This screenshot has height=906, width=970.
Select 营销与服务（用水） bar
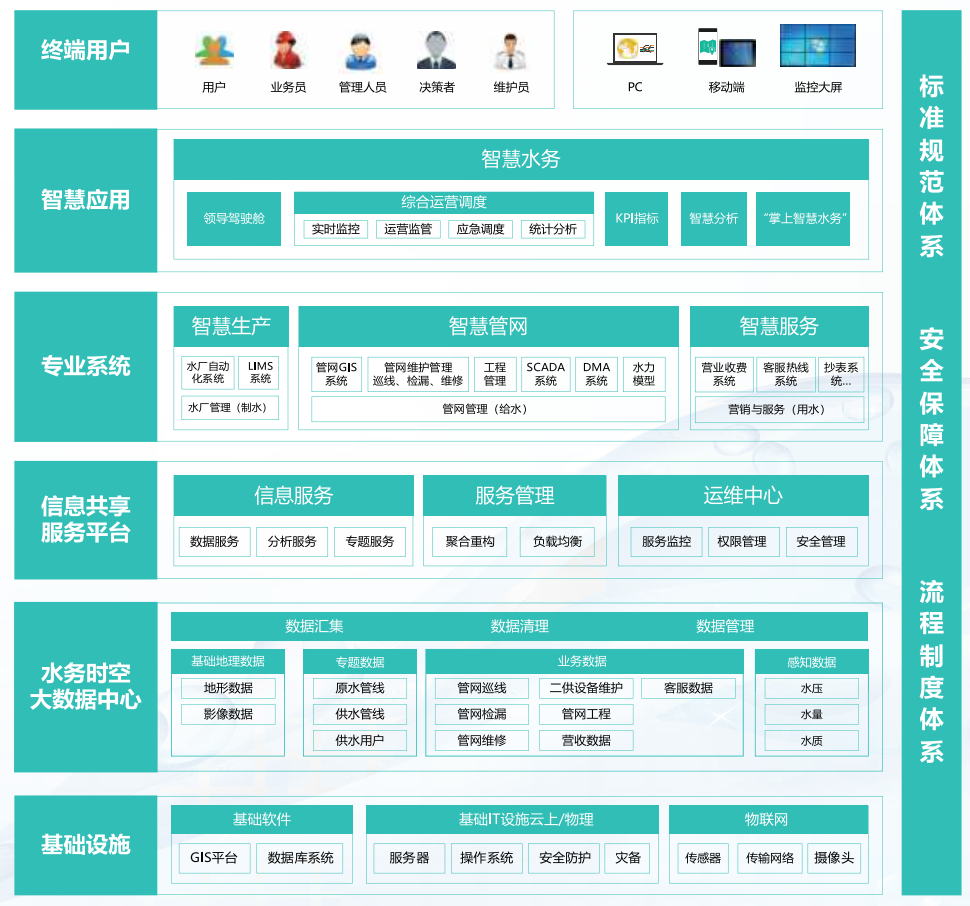tap(779, 409)
